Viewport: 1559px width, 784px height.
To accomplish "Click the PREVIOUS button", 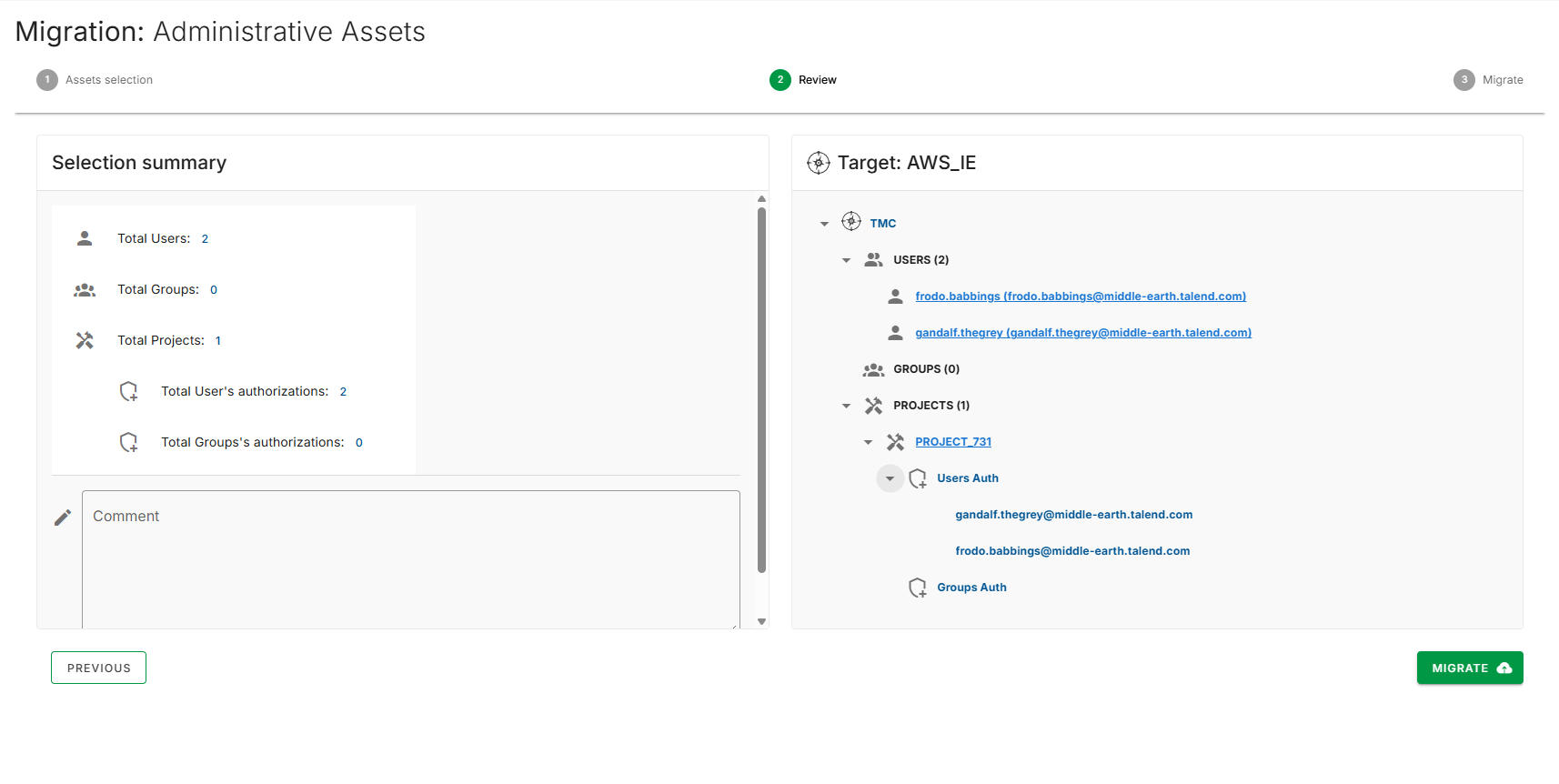I will tap(98, 668).
